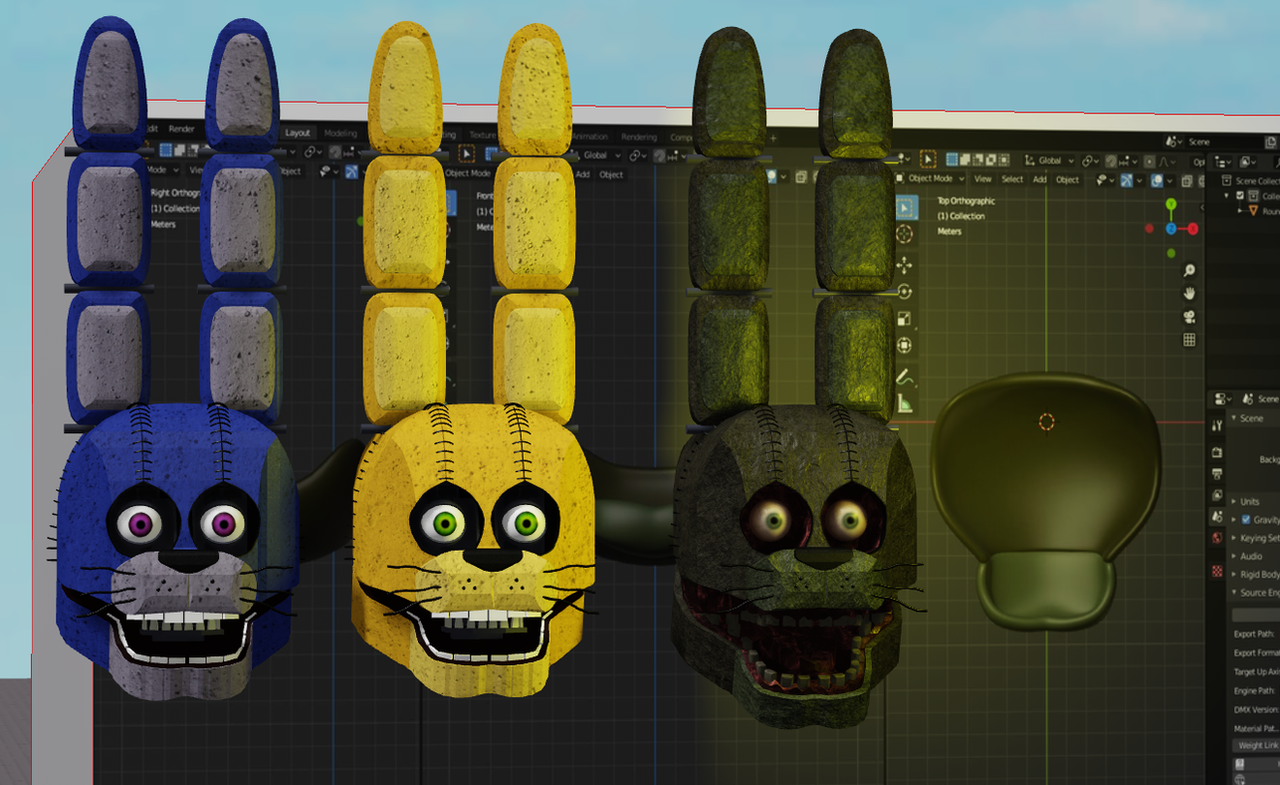Open the View Layer properties tab icon
The width and height of the screenshot is (1280, 785).
point(1217,495)
